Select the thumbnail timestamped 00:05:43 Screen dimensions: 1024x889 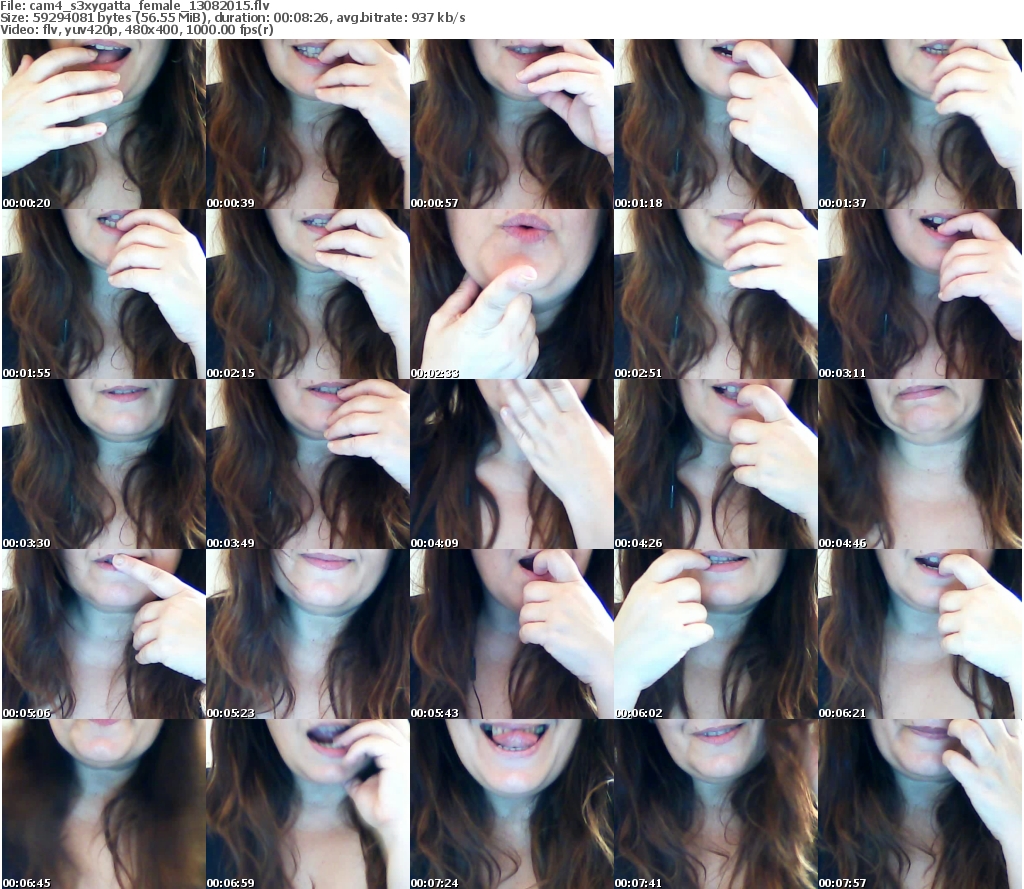(512, 634)
